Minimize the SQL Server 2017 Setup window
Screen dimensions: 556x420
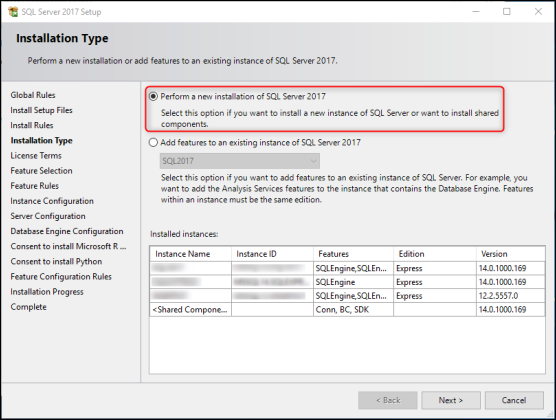(476, 11)
